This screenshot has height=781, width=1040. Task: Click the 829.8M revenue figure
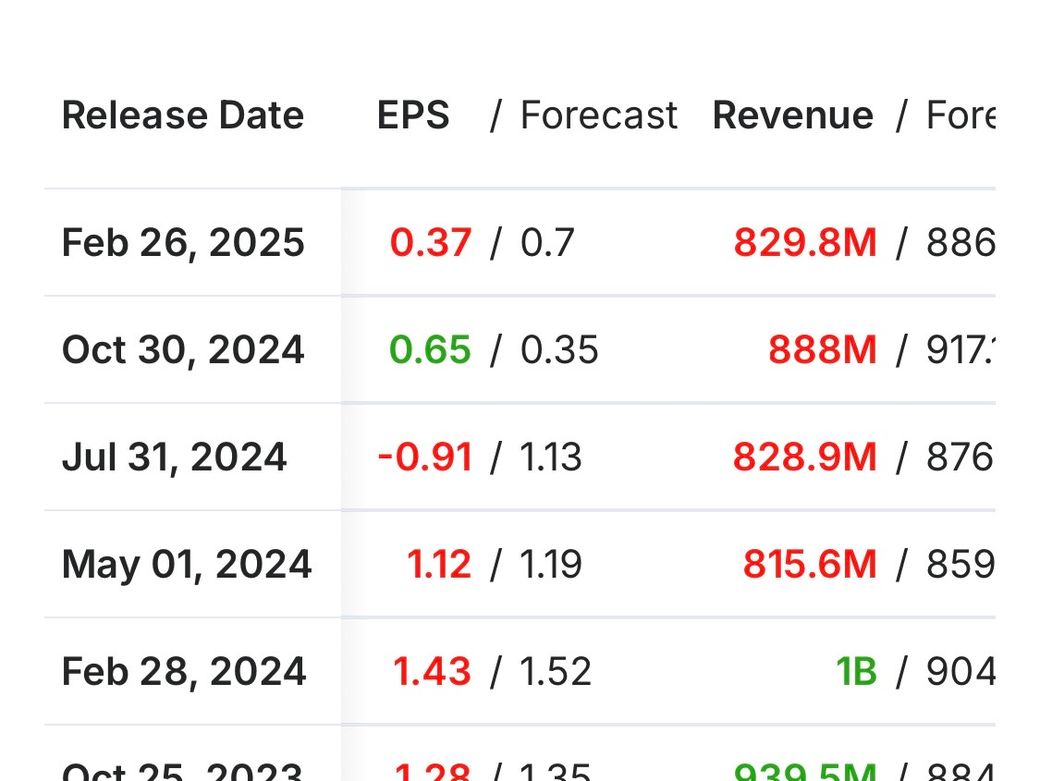(804, 243)
